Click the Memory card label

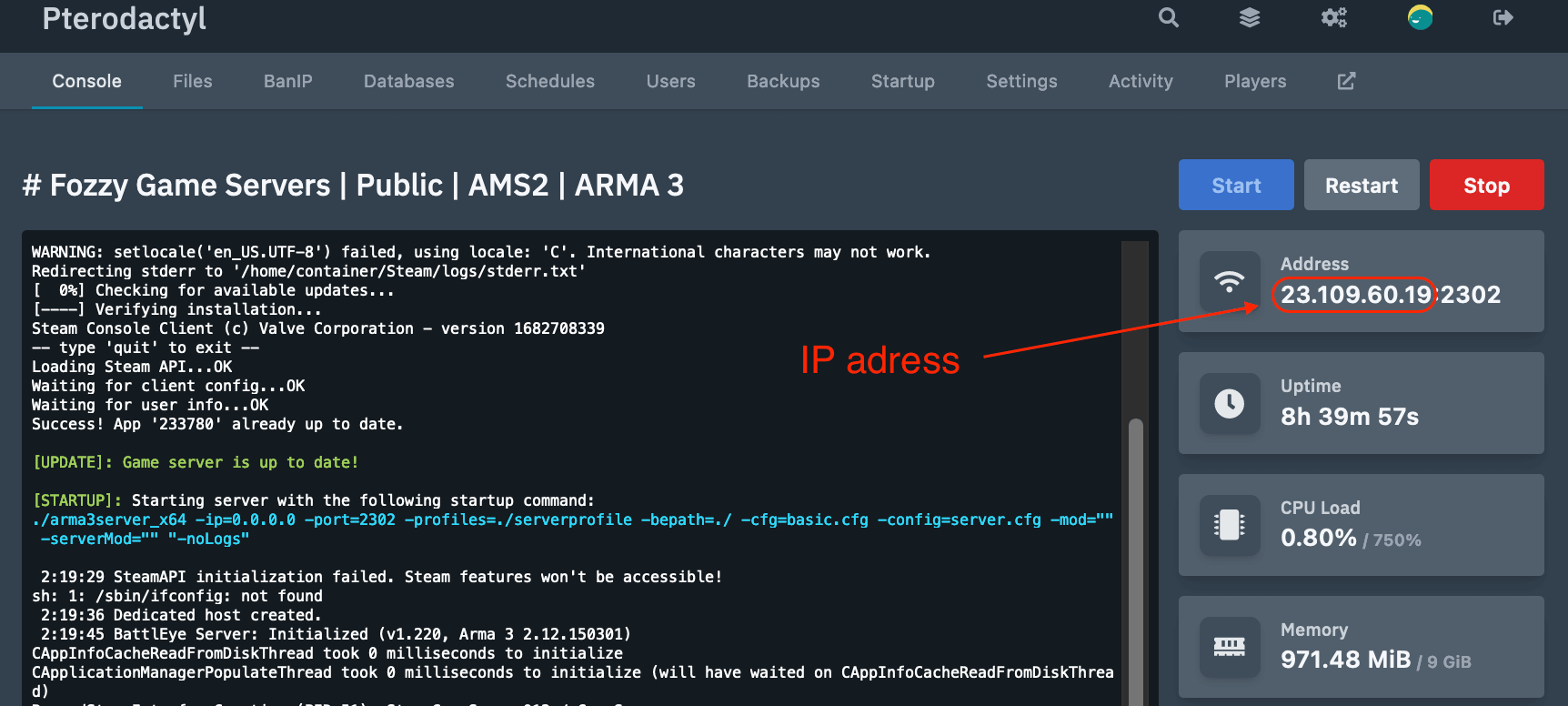pos(1314,630)
